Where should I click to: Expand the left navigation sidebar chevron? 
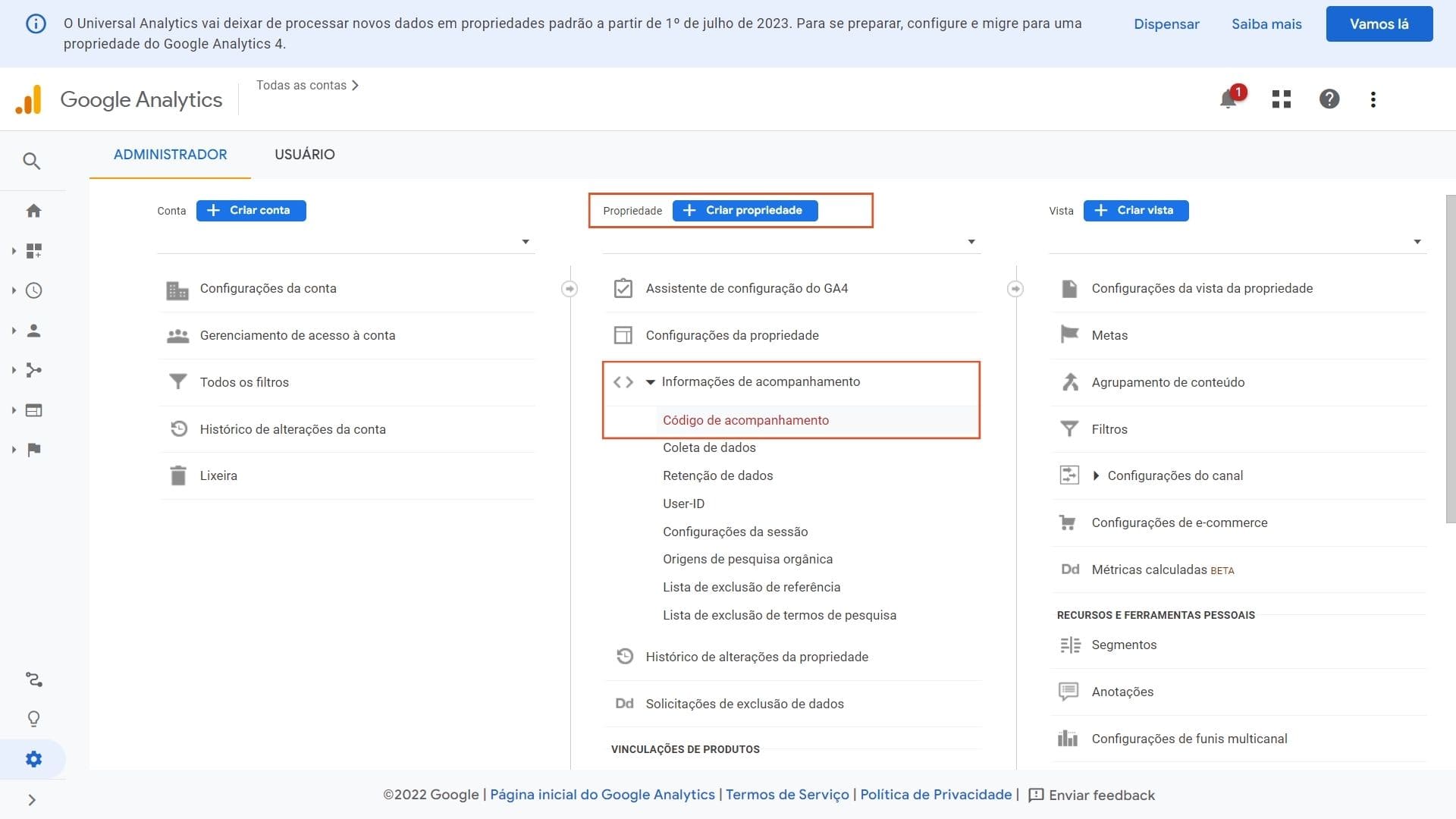32,799
